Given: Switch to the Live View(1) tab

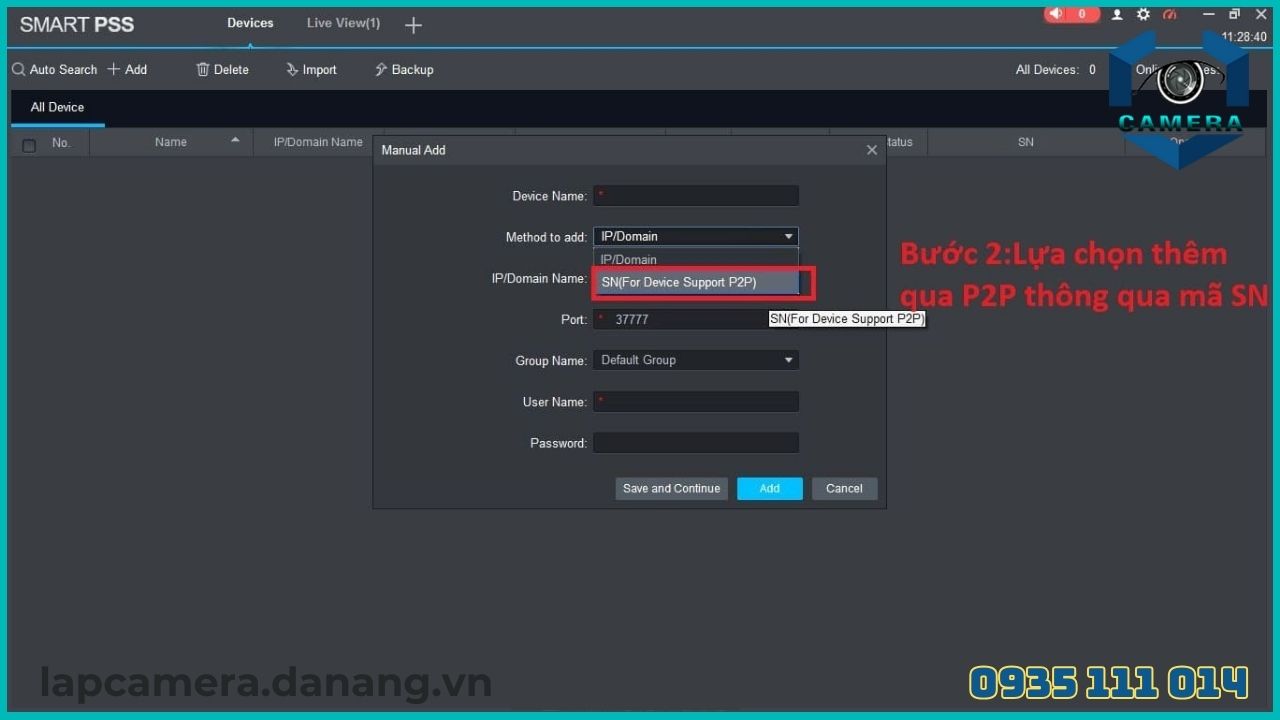Looking at the screenshot, I should pyautogui.click(x=343, y=23).
